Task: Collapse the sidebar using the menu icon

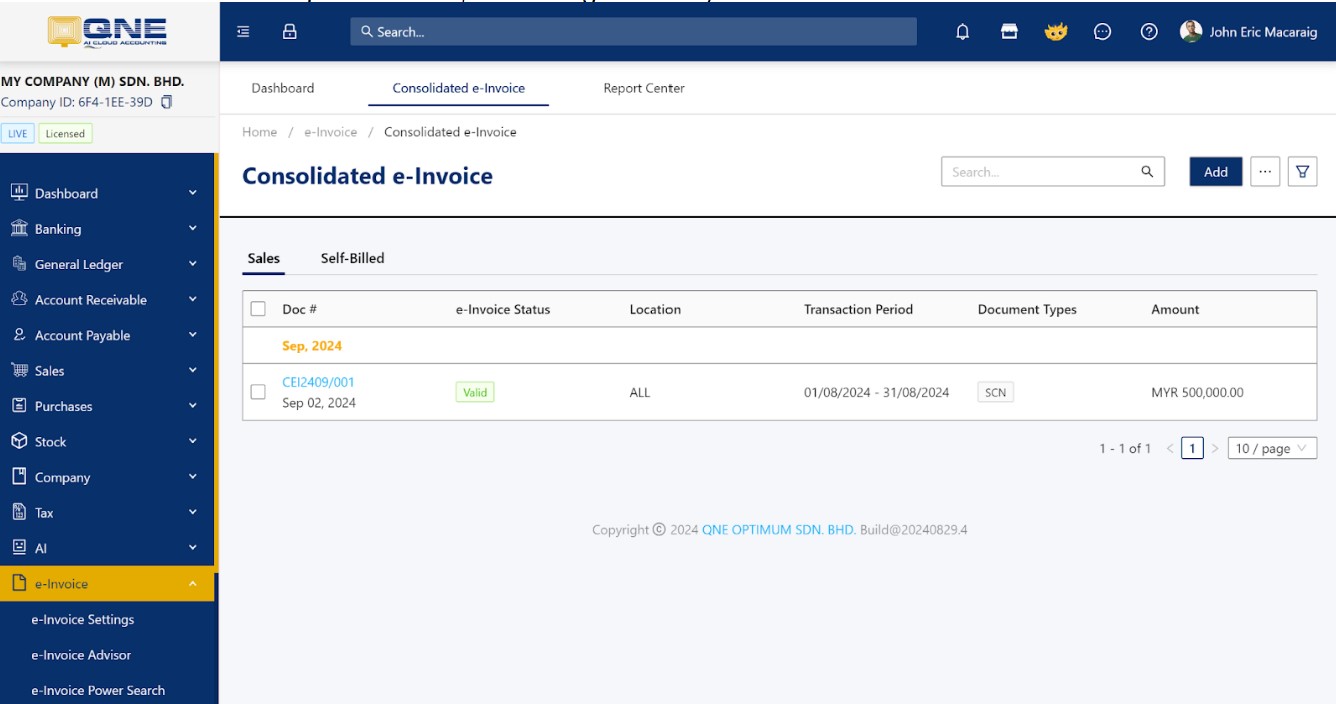Action: click(x=241, y=31)
